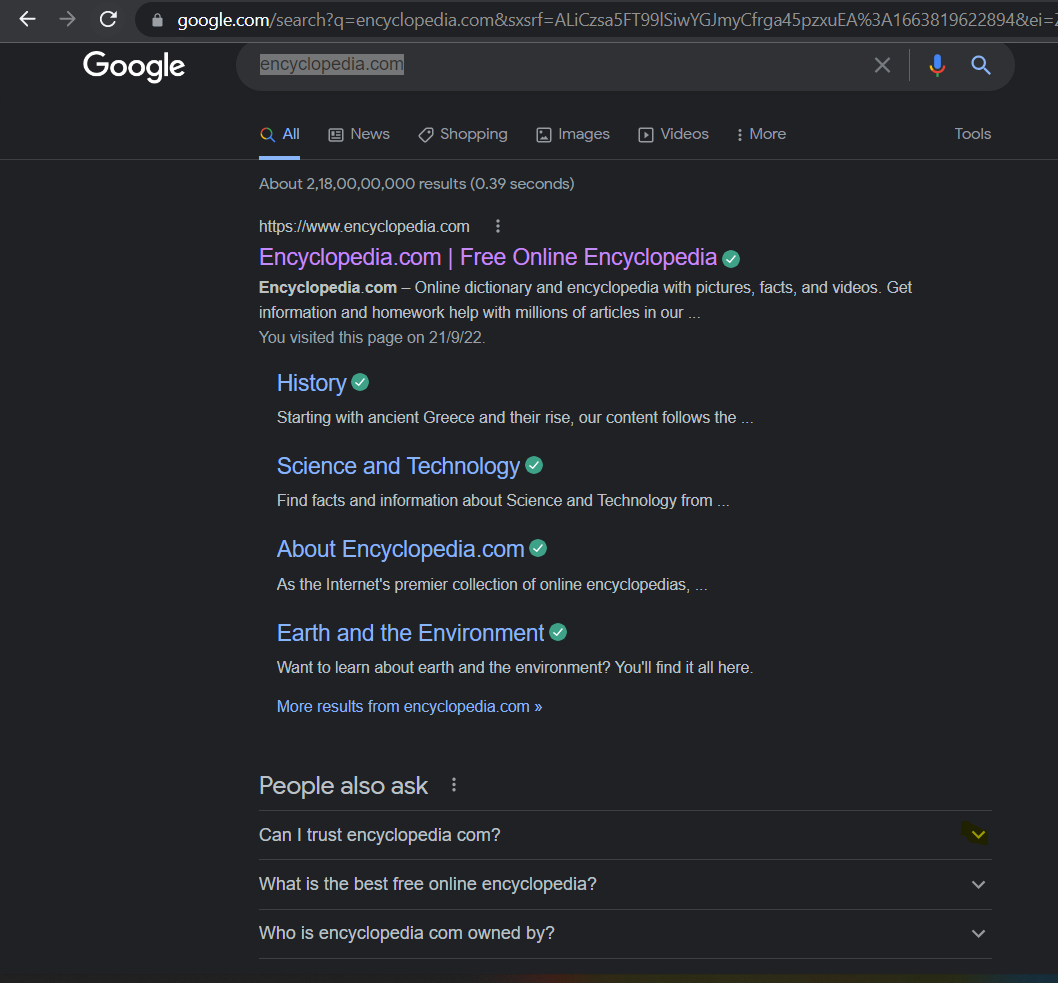Open the Encyclopedia.com Free Online Encyclopedia result

pyautogui.click(x=487, y=257)
